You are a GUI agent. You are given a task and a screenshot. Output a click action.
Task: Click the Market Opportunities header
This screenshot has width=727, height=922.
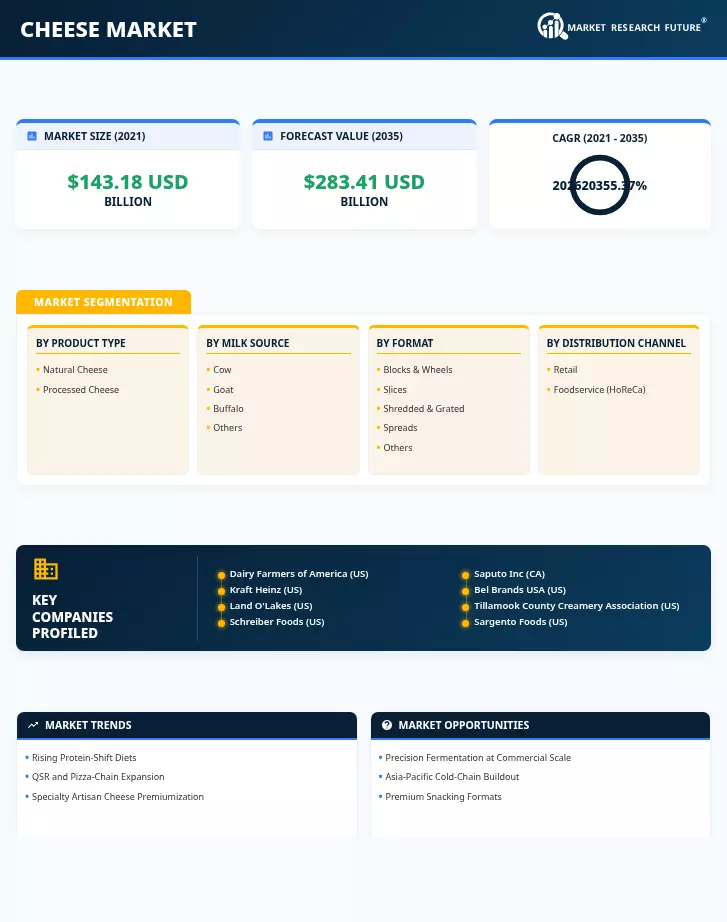tap(541, 726)
